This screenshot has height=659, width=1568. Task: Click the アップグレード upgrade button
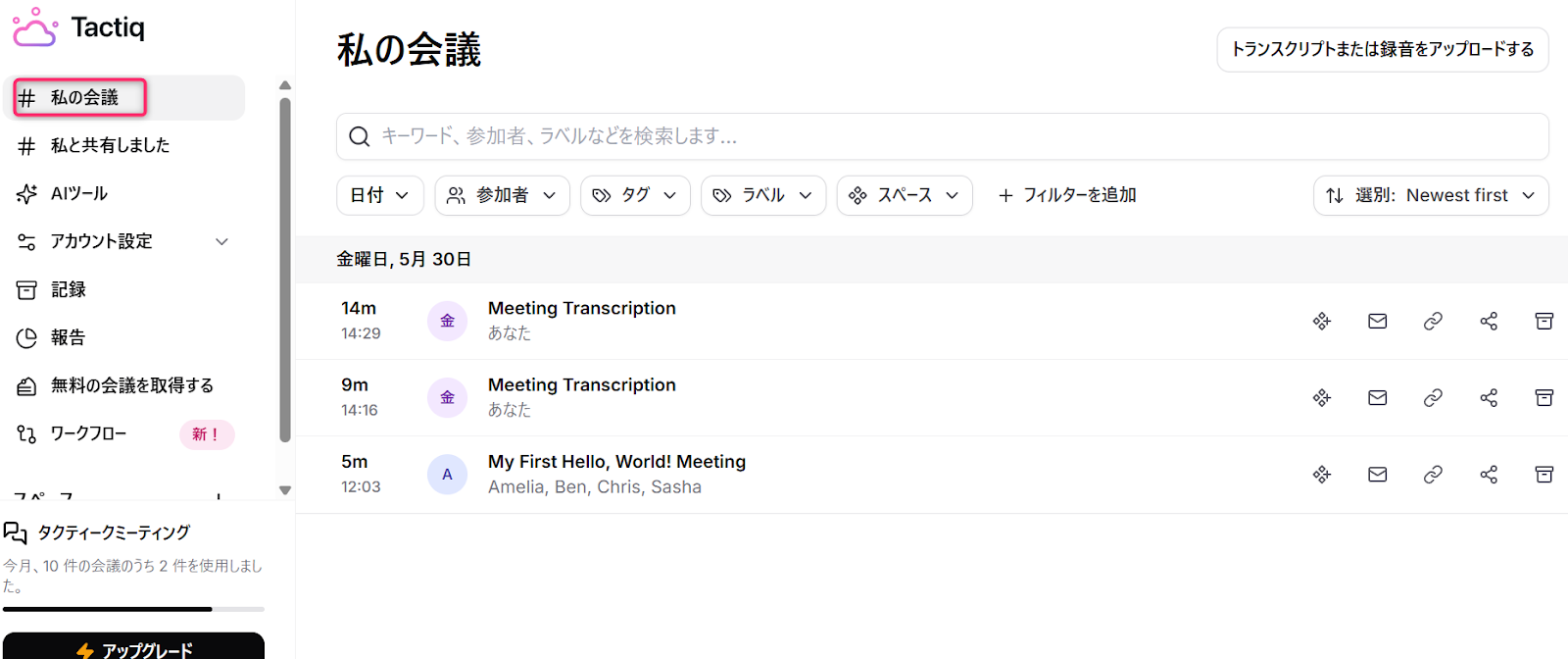pos(133,649)
